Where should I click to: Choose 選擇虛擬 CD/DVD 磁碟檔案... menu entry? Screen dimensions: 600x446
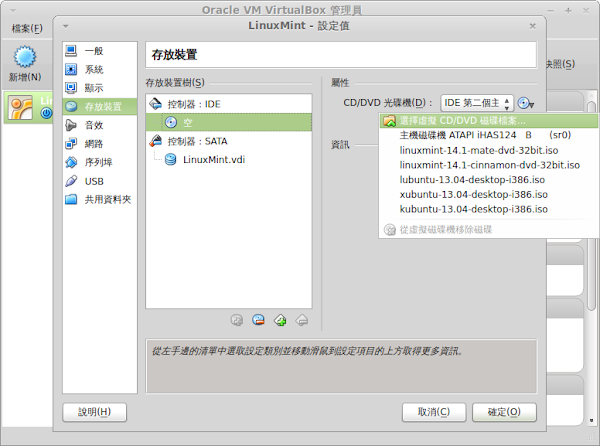click(488, 121)
